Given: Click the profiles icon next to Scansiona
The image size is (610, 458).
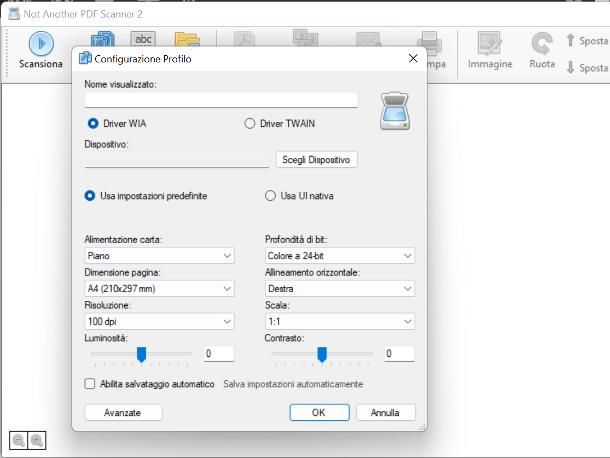Looking at the screenshot, I should click(x=103, y=39).
